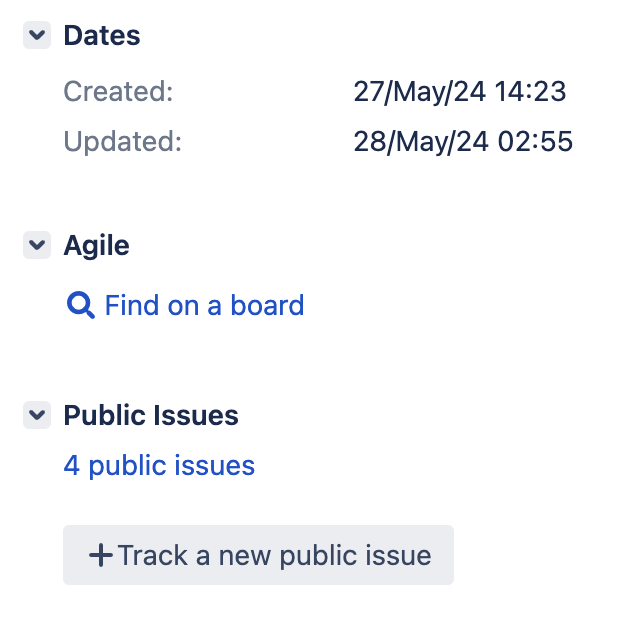The image size is (628, 634).
Task: Open the 4 public issues link
Action: pos(159,465)
